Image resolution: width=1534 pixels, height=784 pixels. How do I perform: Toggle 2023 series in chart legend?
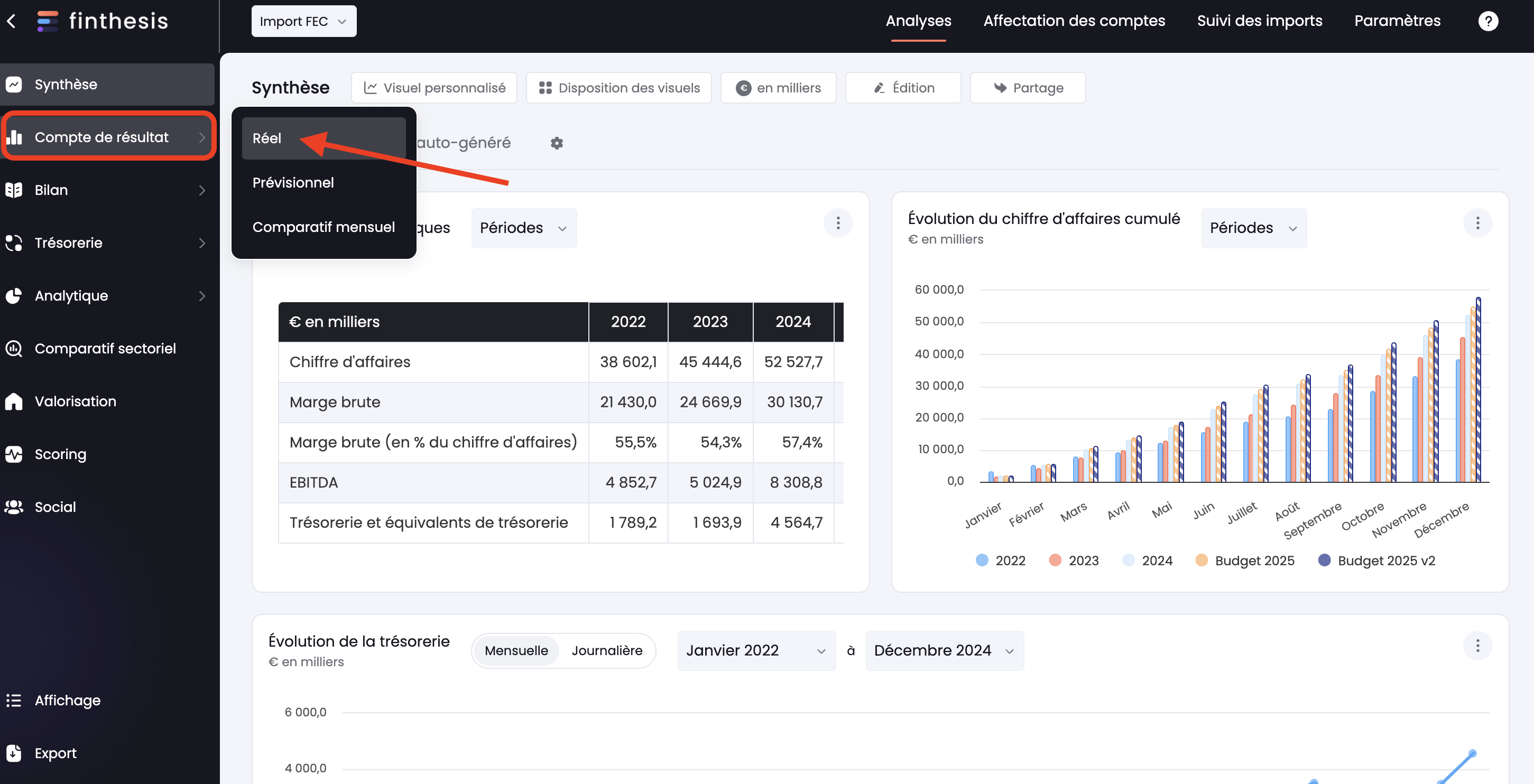tap(1074, 561)
